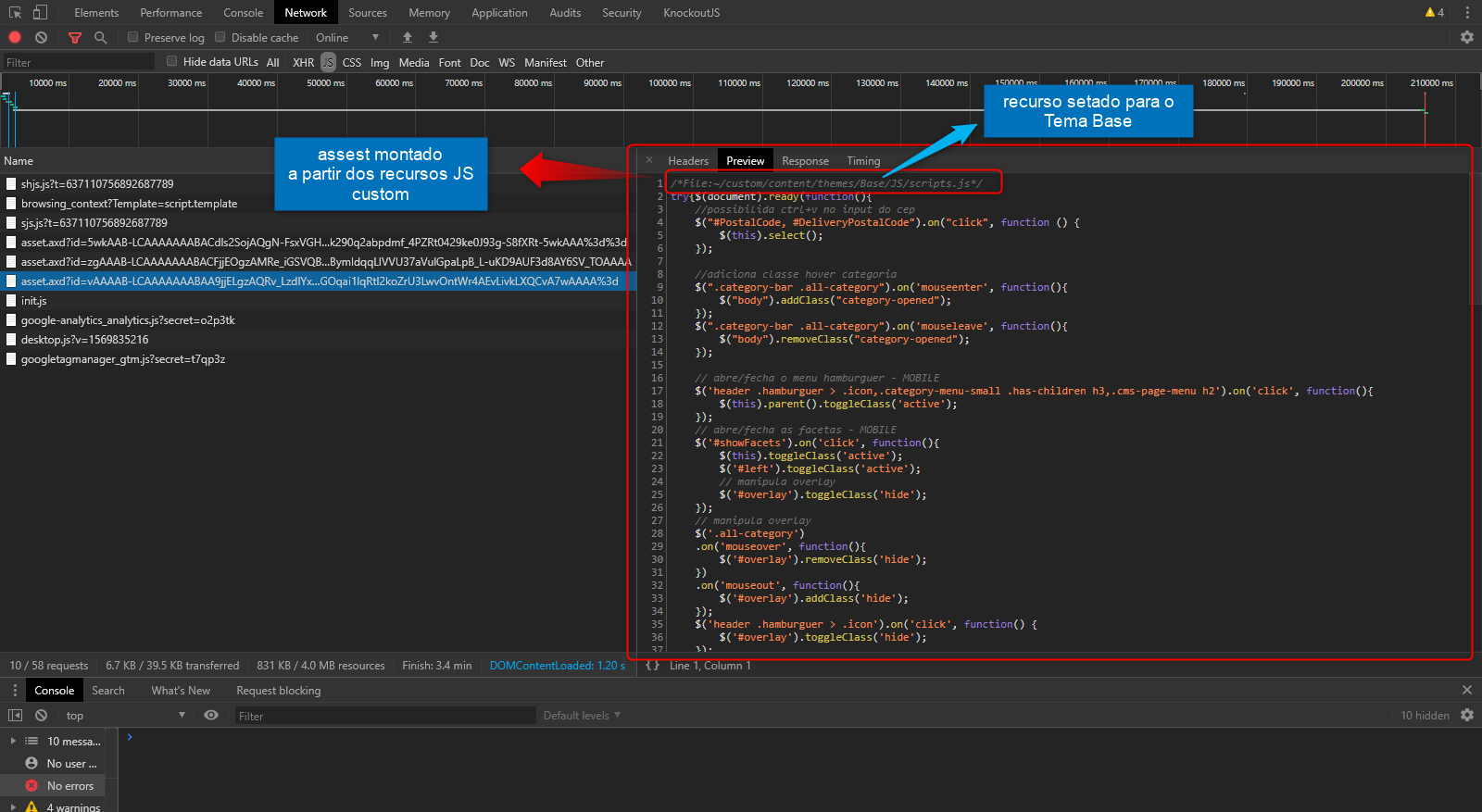Close the request preview pane
Image resolution: width=1482 pixels, height=812 pixels.
point(649,160)
